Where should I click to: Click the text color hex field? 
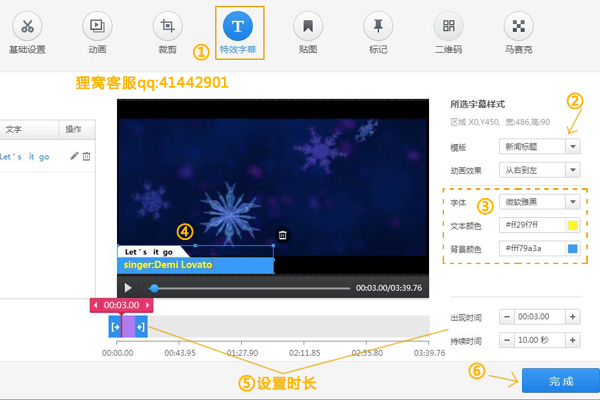pyautogui.click(x=532, y=225)
